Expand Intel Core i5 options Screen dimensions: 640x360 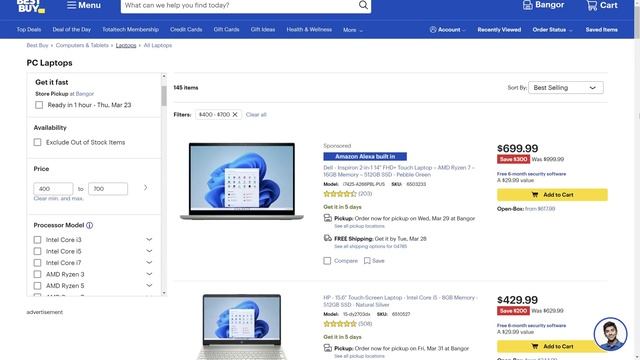tap(149, 251)
